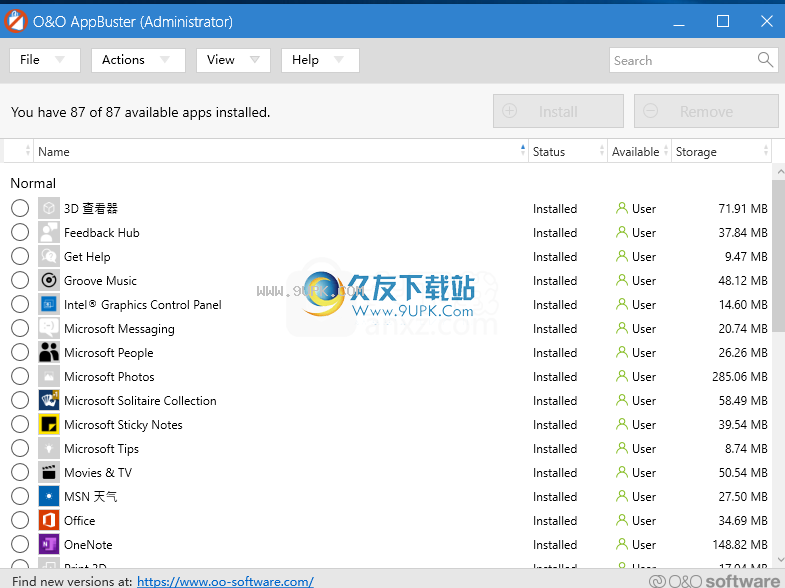This screenshot has width=785, height=588.
Task: Click the Feedback Hub app icon
Action: [x=49, y=232]
